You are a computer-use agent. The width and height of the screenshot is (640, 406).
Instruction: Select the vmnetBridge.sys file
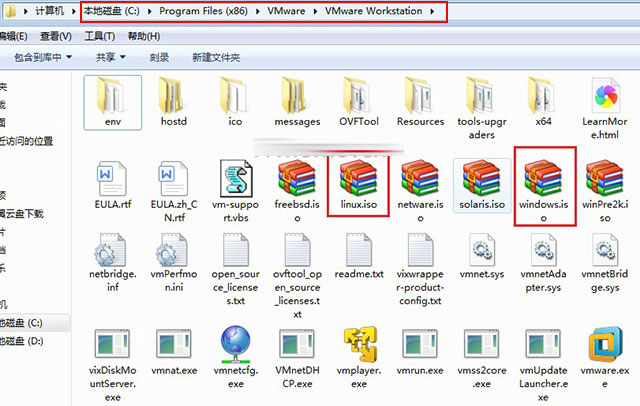pyautogui.click(x=605, y=263)
